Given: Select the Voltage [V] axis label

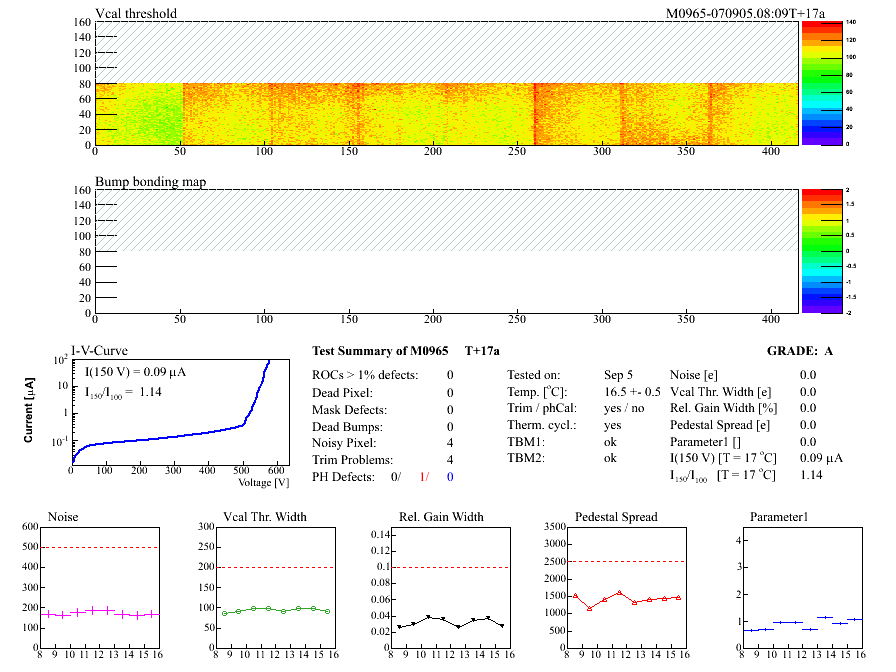Looking at the screenshot, I should tap(263, 482).
